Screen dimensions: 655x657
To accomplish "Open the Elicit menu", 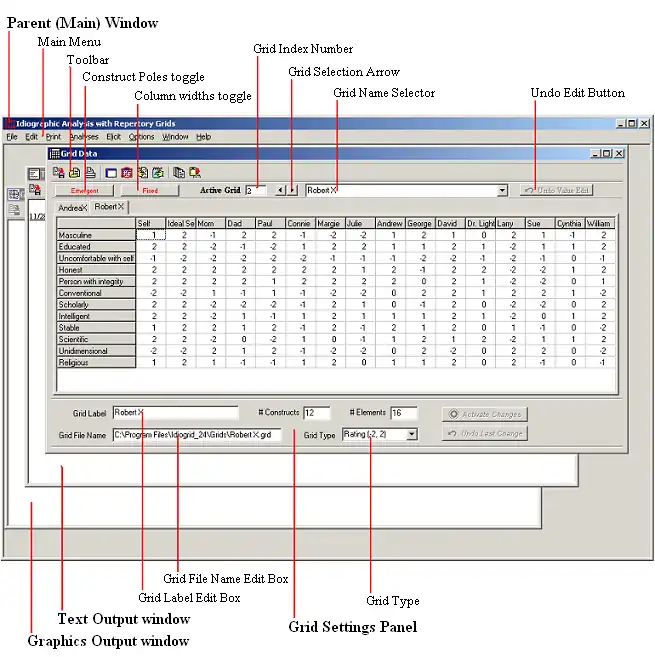I will point(113,136).
